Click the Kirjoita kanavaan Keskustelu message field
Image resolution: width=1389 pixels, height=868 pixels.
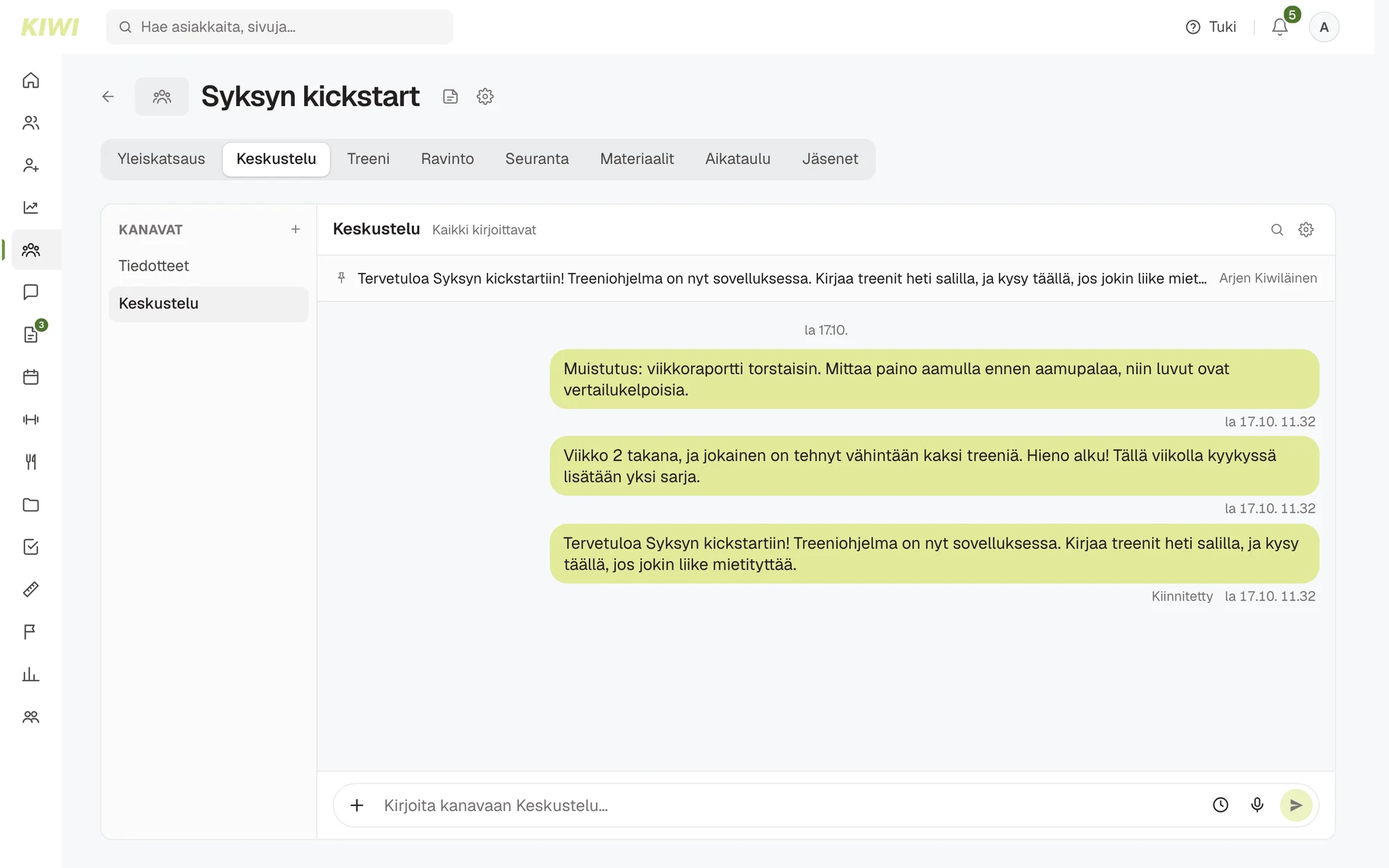pos(792,806)
